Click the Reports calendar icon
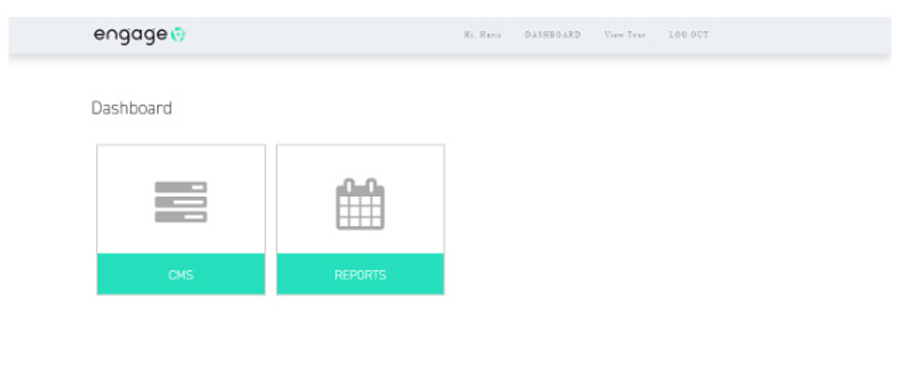The width and height of the screenshot is (900, 369). click(x=360, y=204)
